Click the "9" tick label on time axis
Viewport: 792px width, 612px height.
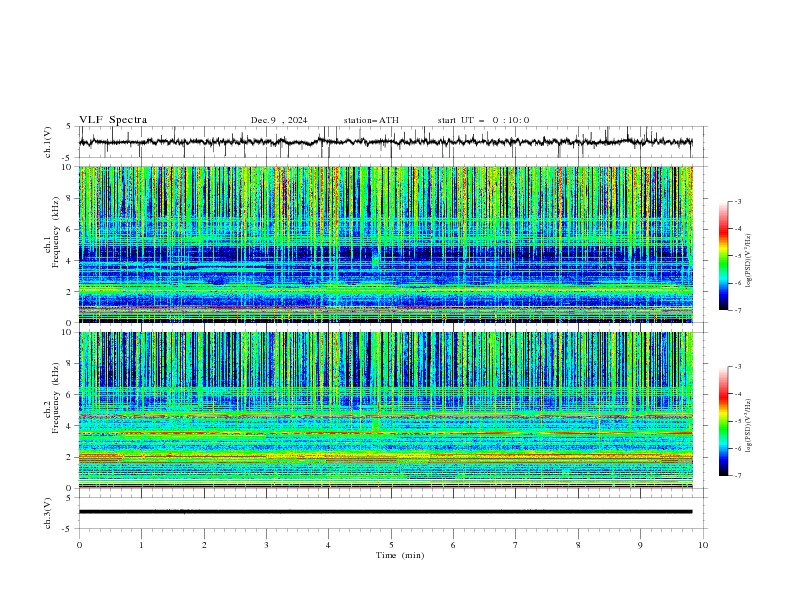(x=640, y=545)
